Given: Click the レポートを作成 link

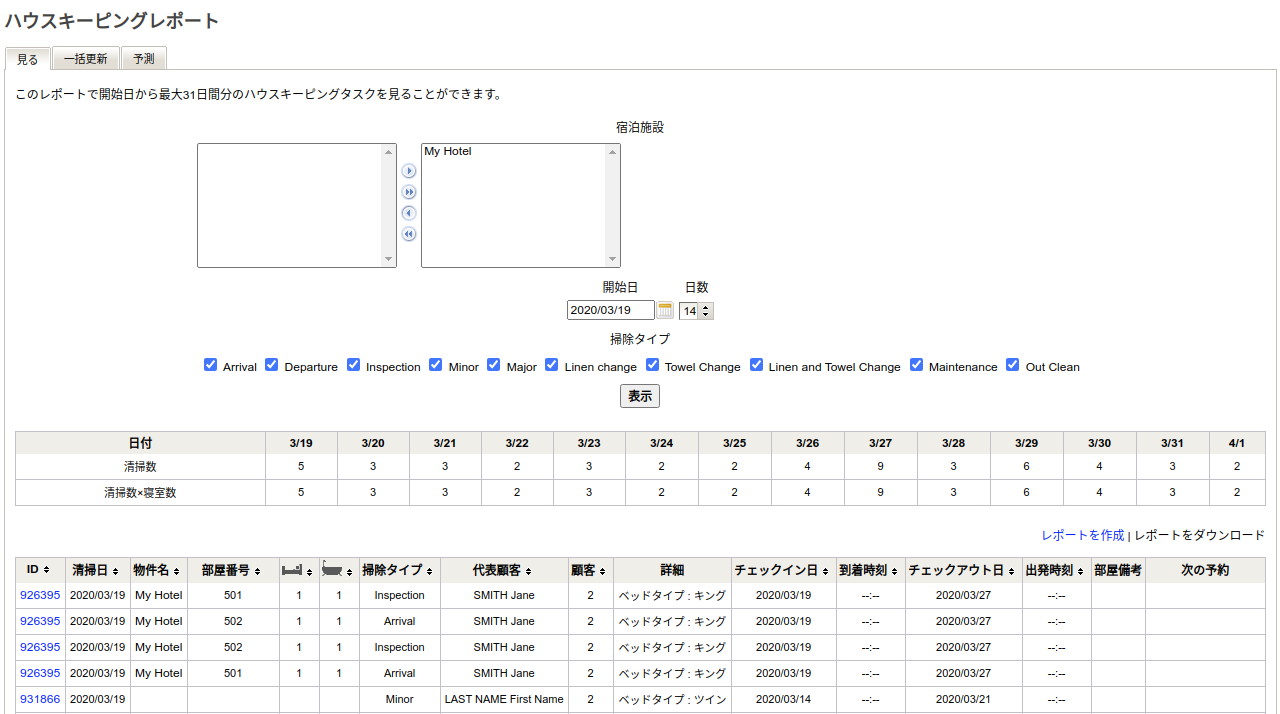Looking at the screenshot, I should (x=1082, y=535).
